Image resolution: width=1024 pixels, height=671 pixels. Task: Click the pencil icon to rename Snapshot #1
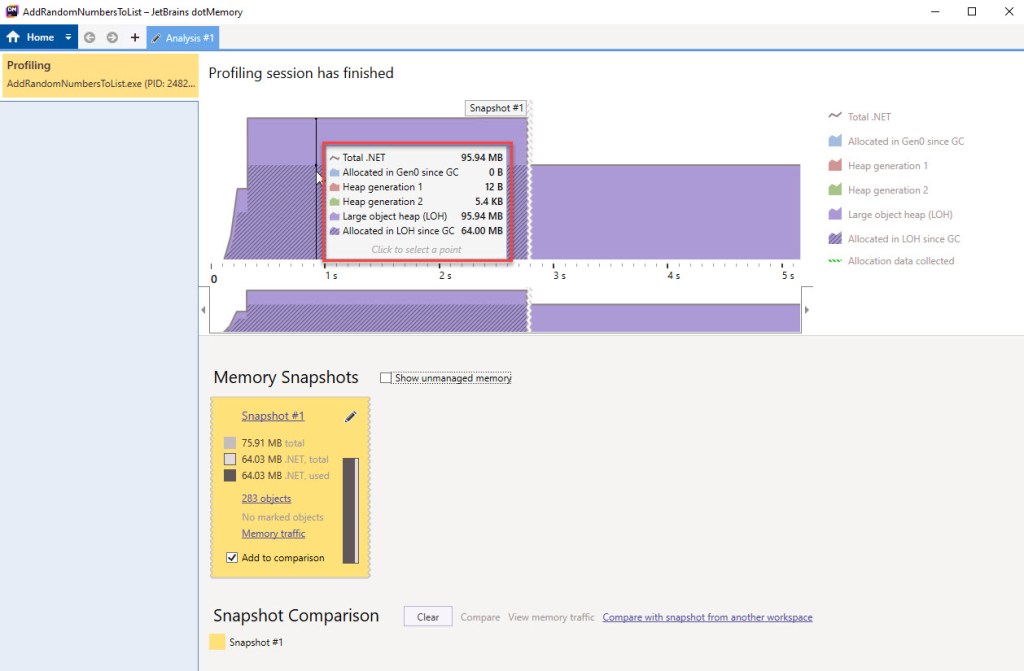tap(350, 417)
